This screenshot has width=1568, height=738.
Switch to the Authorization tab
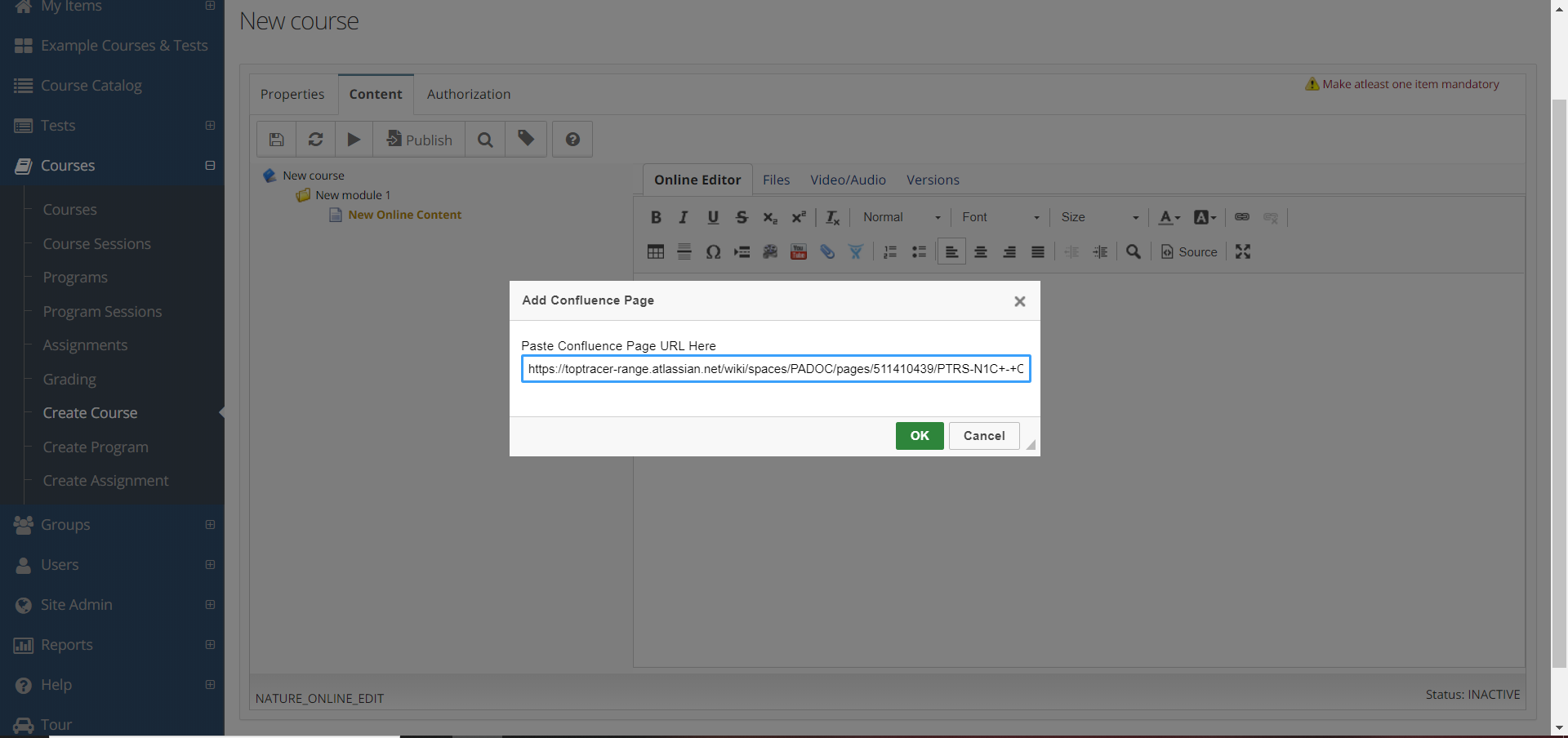tap(469, 94)
